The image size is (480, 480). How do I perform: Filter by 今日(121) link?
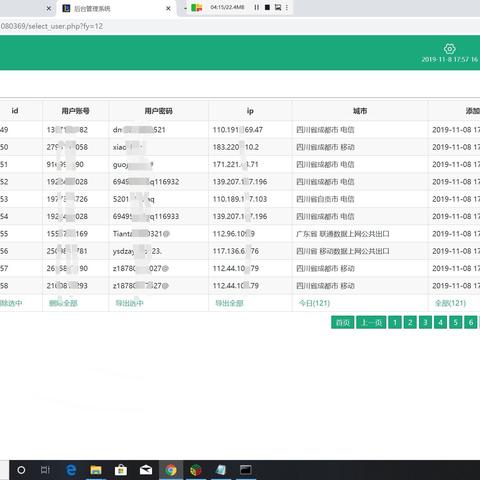coord(314,303)
